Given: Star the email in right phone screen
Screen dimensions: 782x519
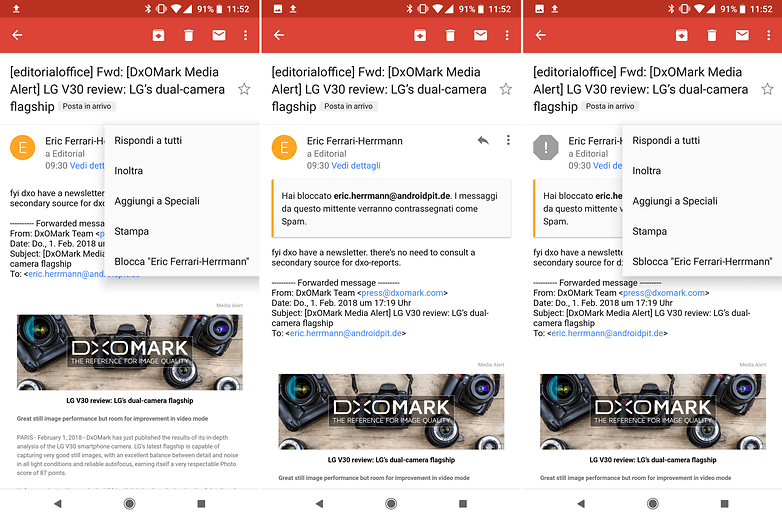Looking at the screenshot, I should pyautogui.click(x=768, y=89).
